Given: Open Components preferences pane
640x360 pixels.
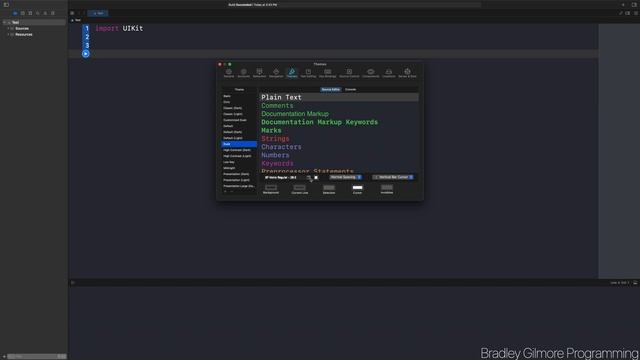Looking at the screenshot, I should tap(371, 73).
